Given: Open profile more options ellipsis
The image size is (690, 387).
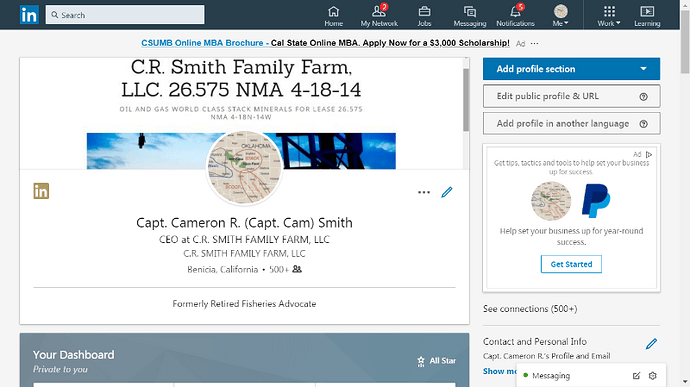Looking at the screenshot, I should click(x=424, y=192).
